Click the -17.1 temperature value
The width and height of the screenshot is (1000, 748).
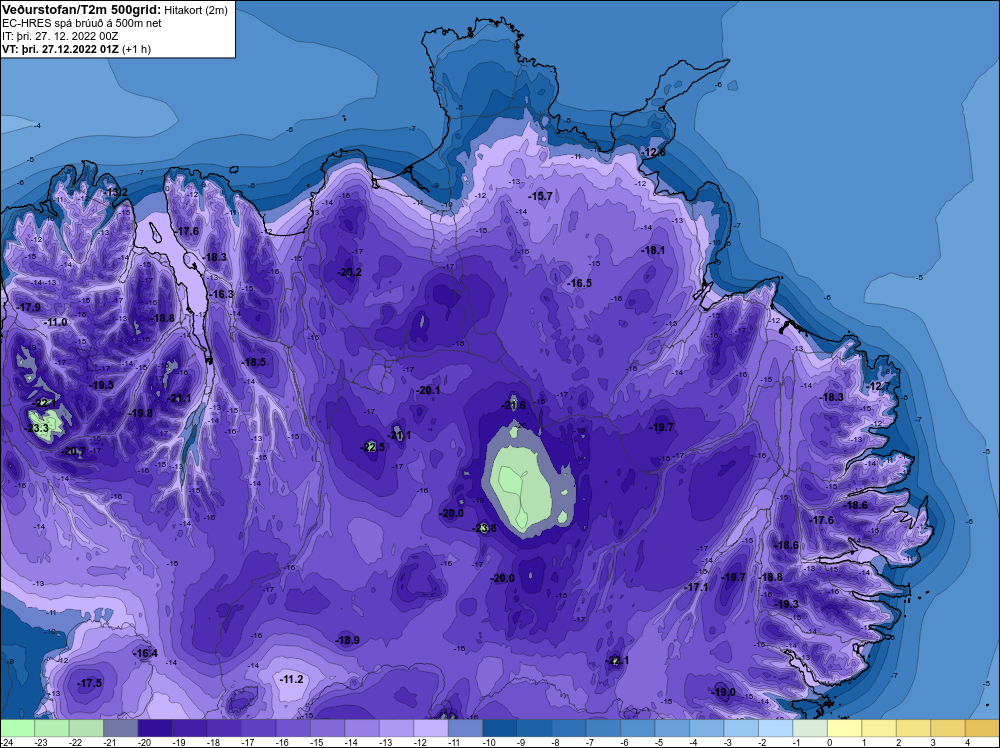[696, 587]
